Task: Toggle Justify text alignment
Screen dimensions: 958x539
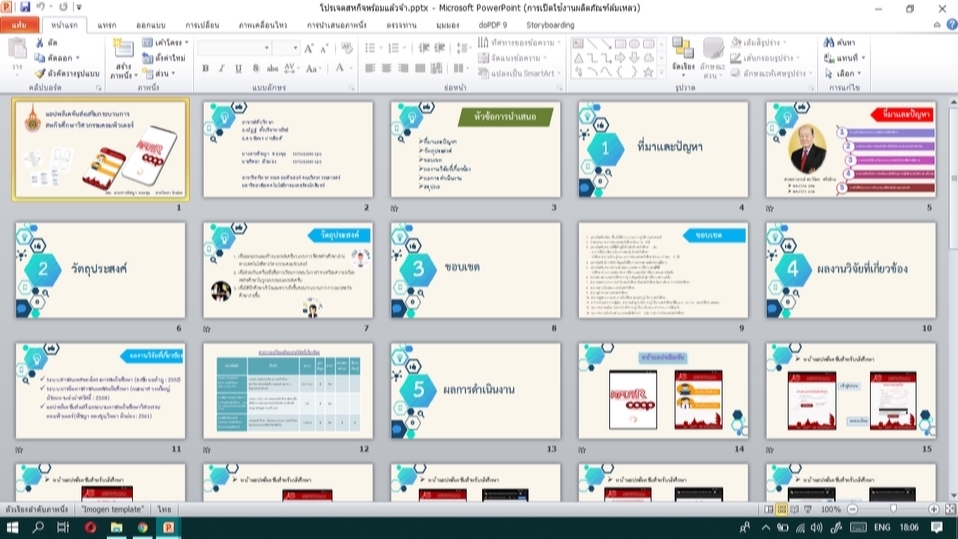Action: pos(420,68)
